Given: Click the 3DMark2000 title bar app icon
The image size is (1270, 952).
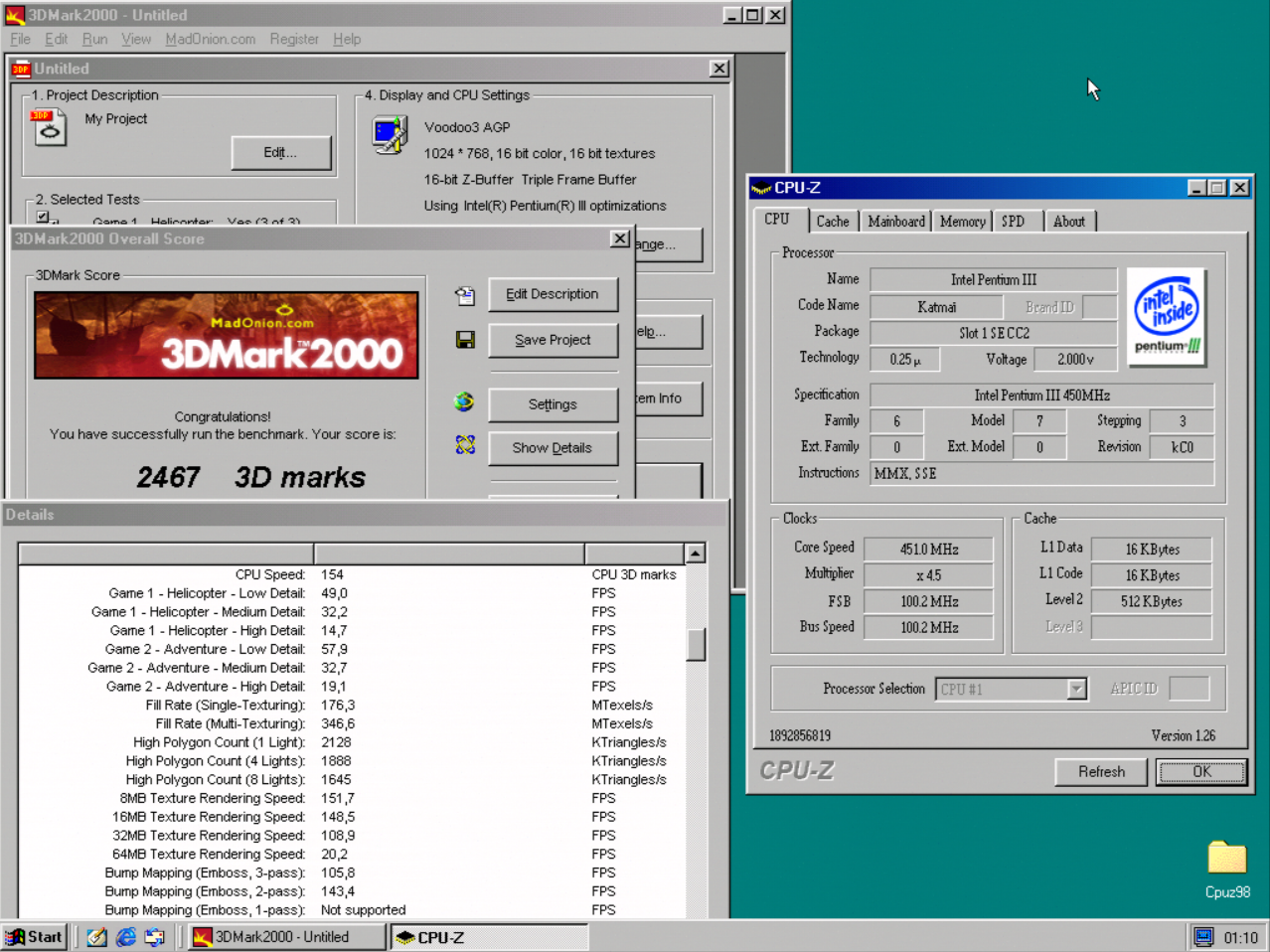Looking at the screenshot, I should (x=15, y=15).
